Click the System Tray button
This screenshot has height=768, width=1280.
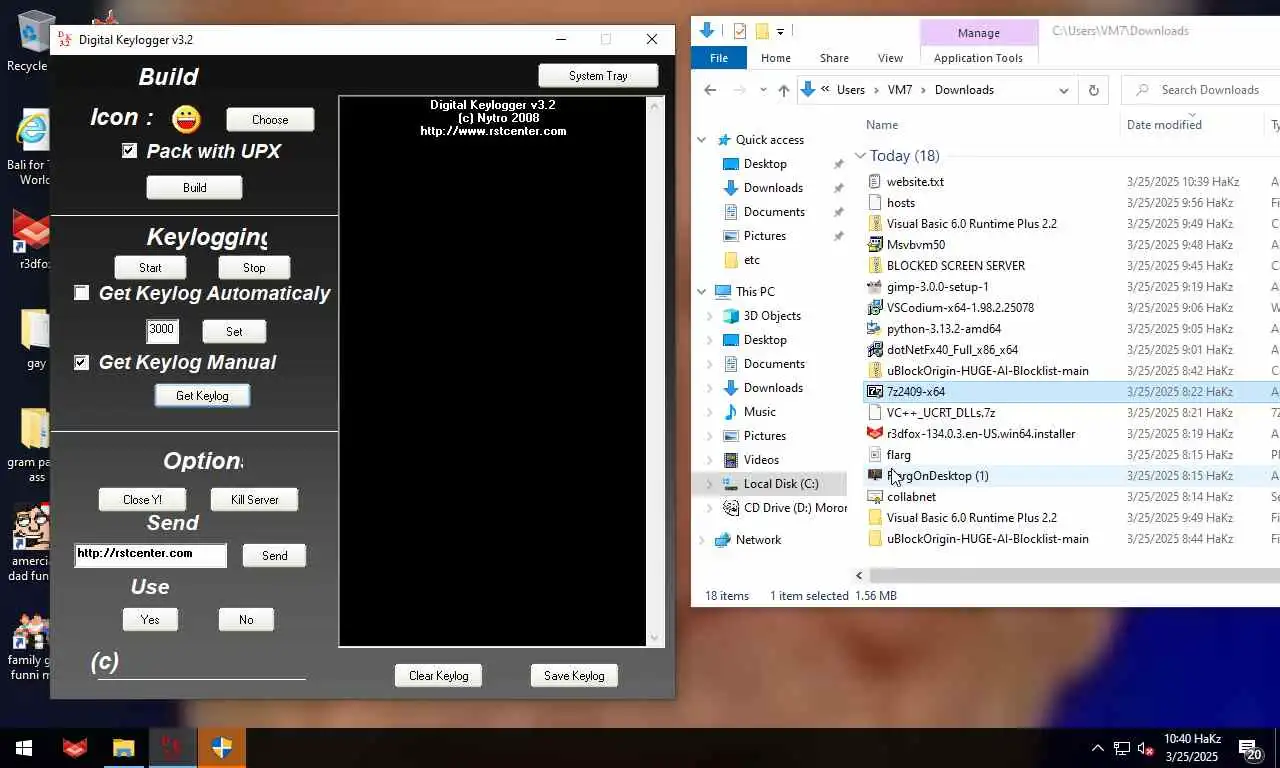598,76
